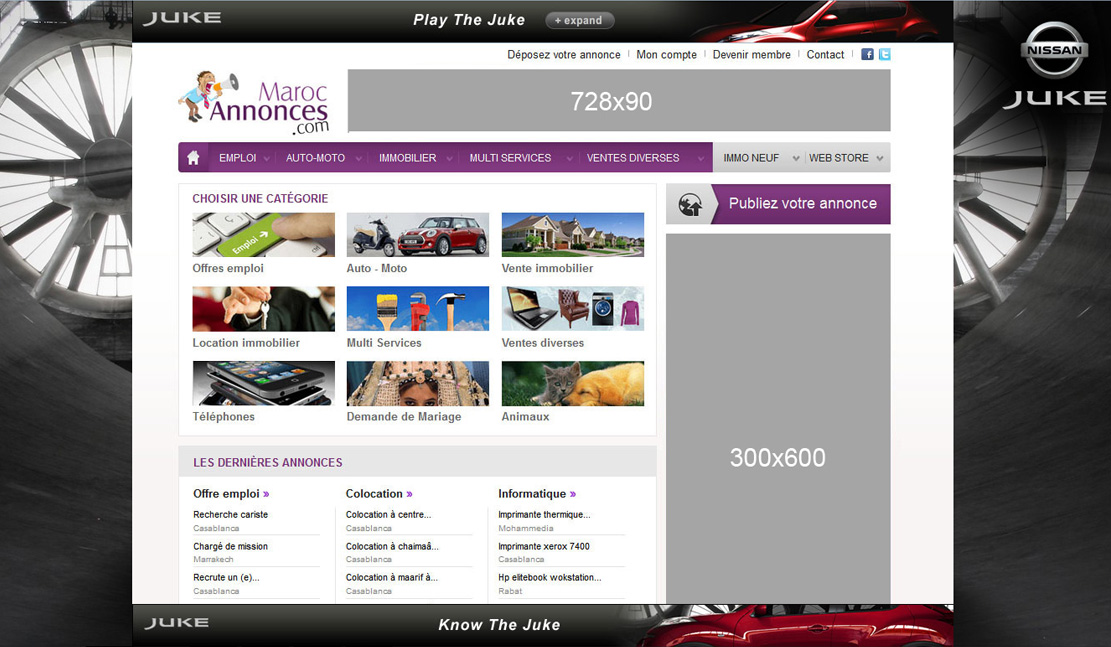
Task: Click the Nissan logo emblem
Action: pos(1053,50)
